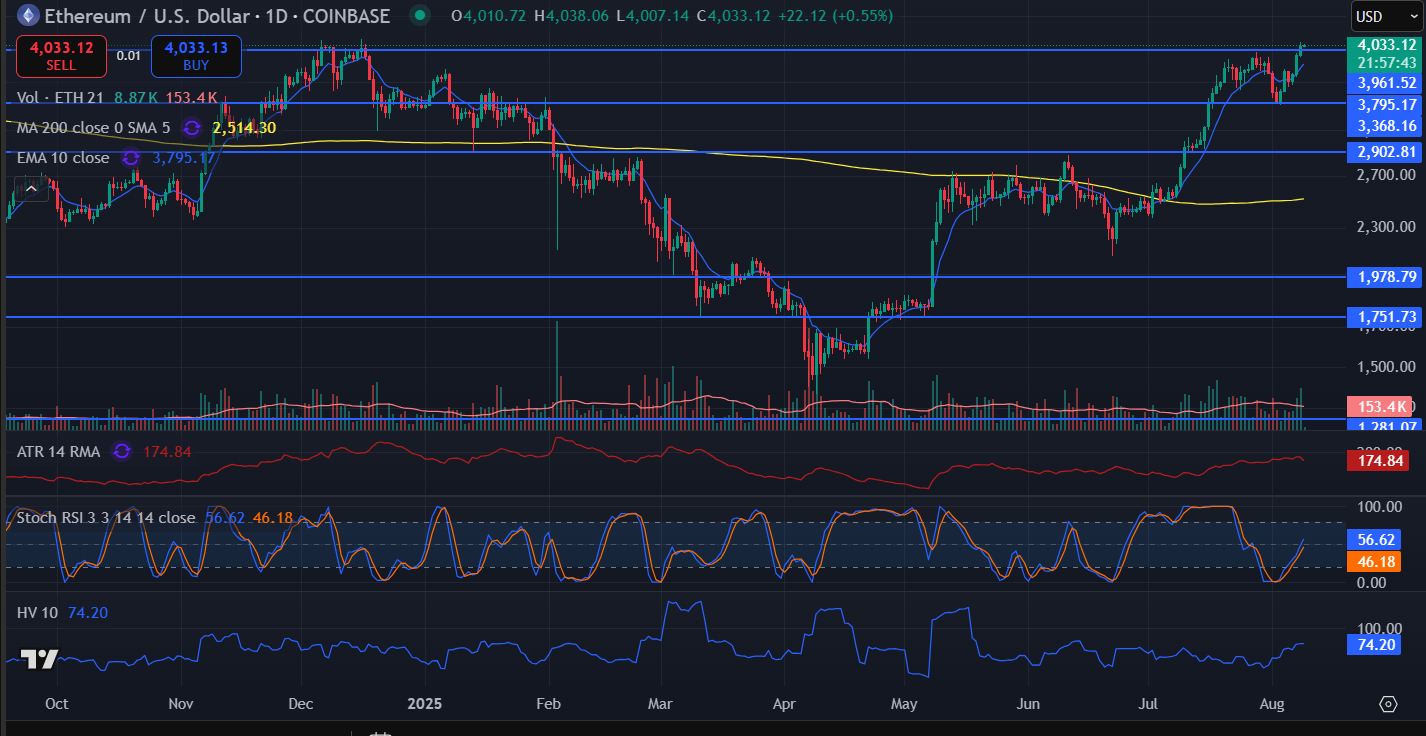Click the blue 56.62 Stoch RSI axis label
The image size is (1426, 736).
click(x=1375, y=539)
